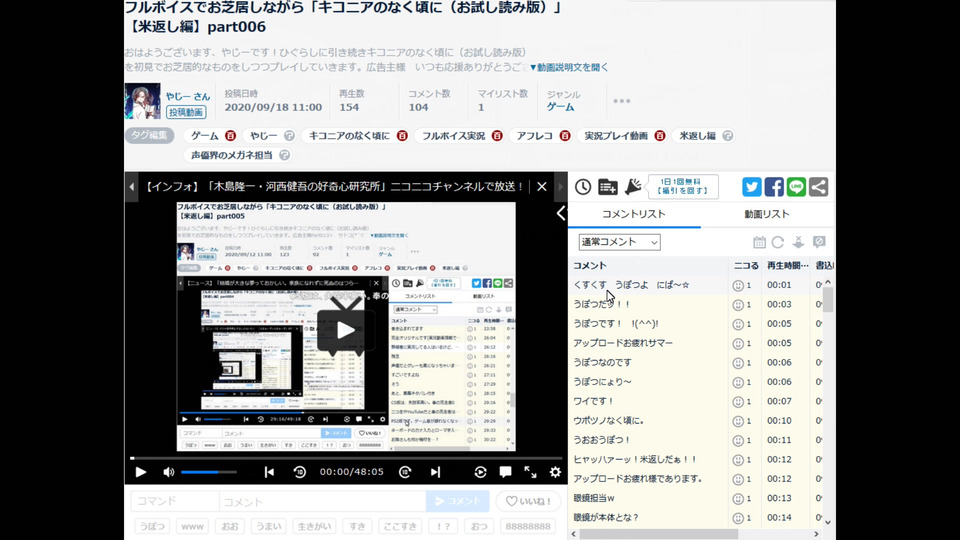Image resolution: width=960 pixels, height=540 pixels.
Task: Mute the player volume speaker icon
Action: coord(168,472)
